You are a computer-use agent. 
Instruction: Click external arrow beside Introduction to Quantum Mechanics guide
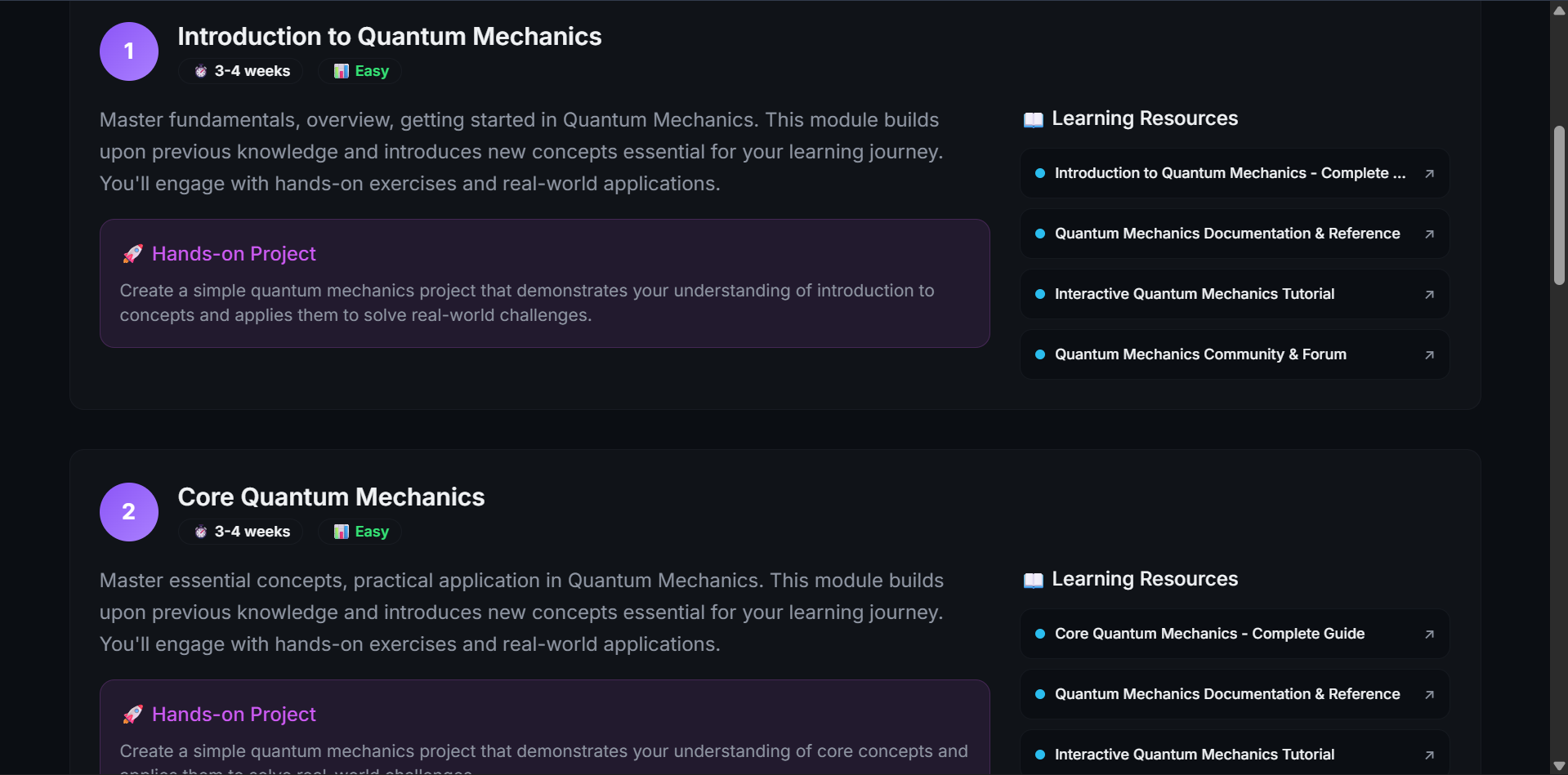click(x=1429, y=174)
